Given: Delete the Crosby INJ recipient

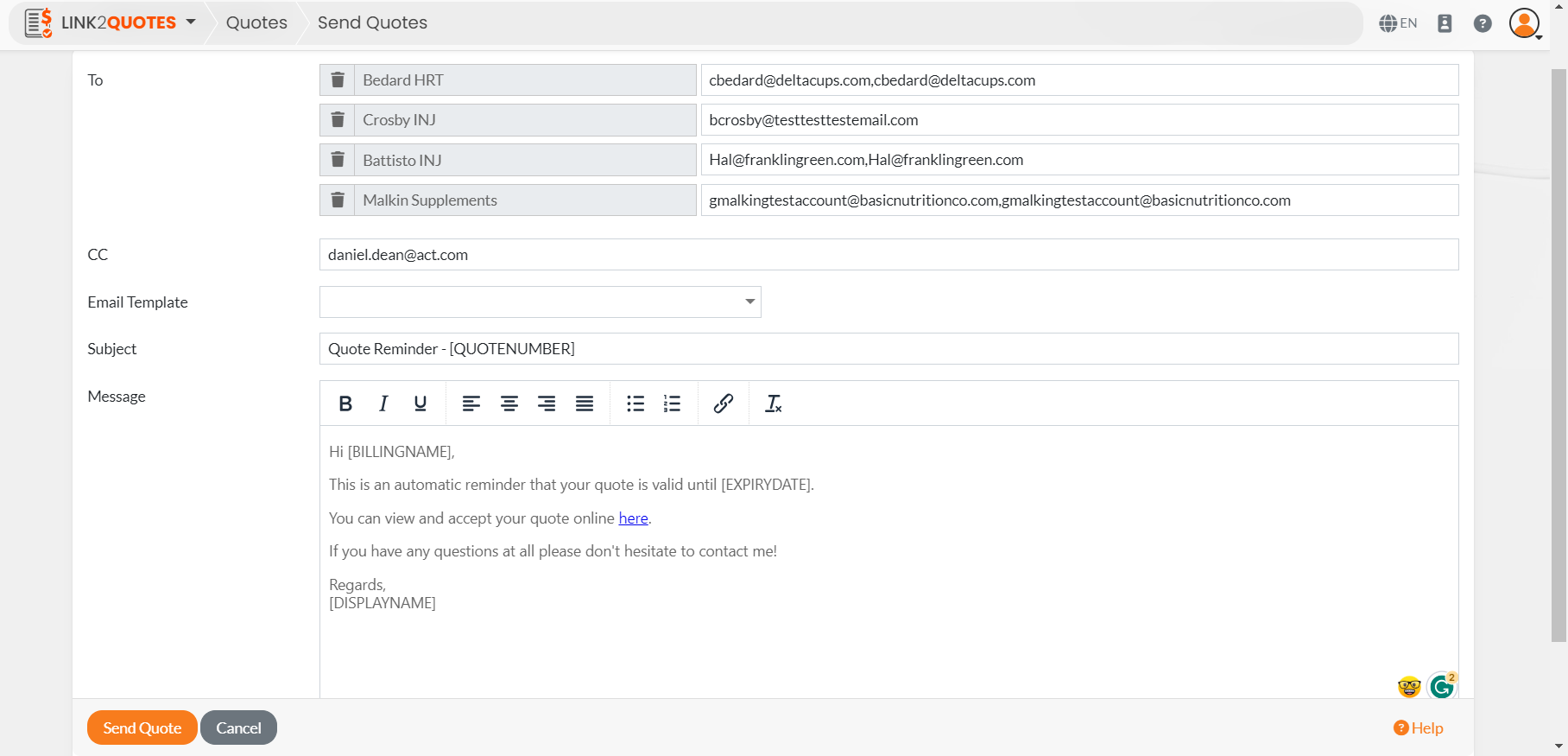Looking at the screenshot, I should tap(338, 120).
